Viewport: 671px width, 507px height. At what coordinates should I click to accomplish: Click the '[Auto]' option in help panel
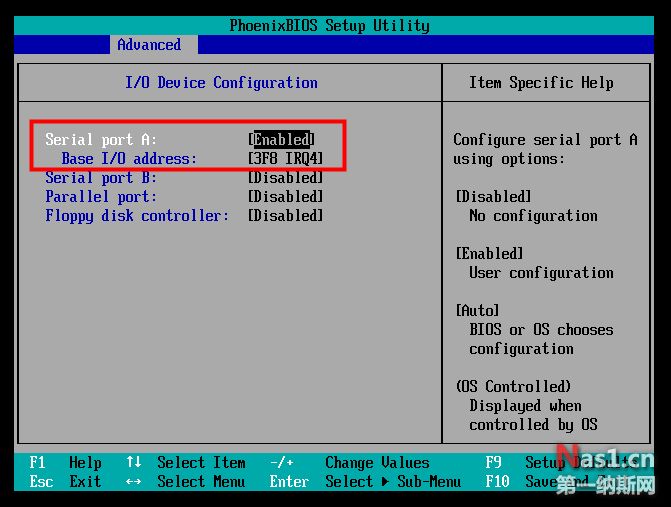click(478, 310)
